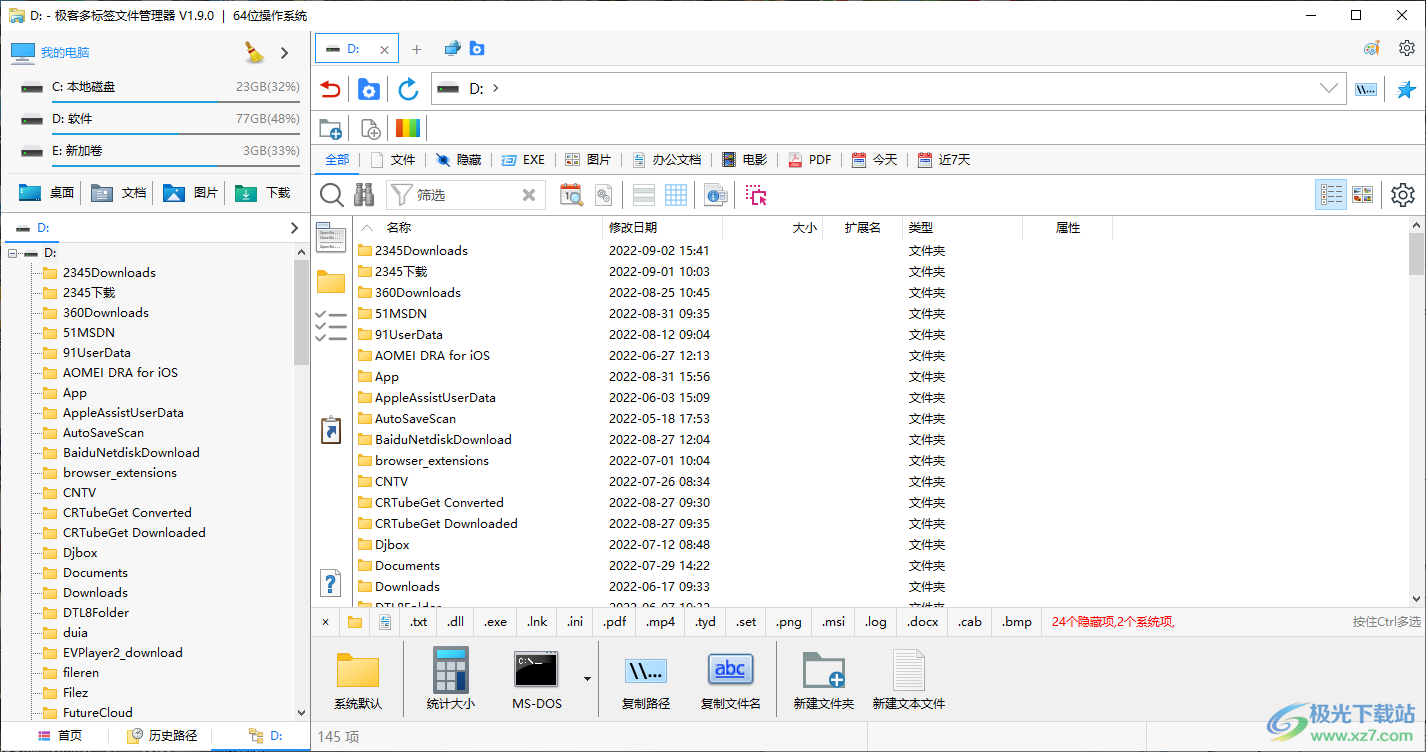1426x752 pixels.
Task: Click the red undo back arrow
Action: tap(330, 89)
